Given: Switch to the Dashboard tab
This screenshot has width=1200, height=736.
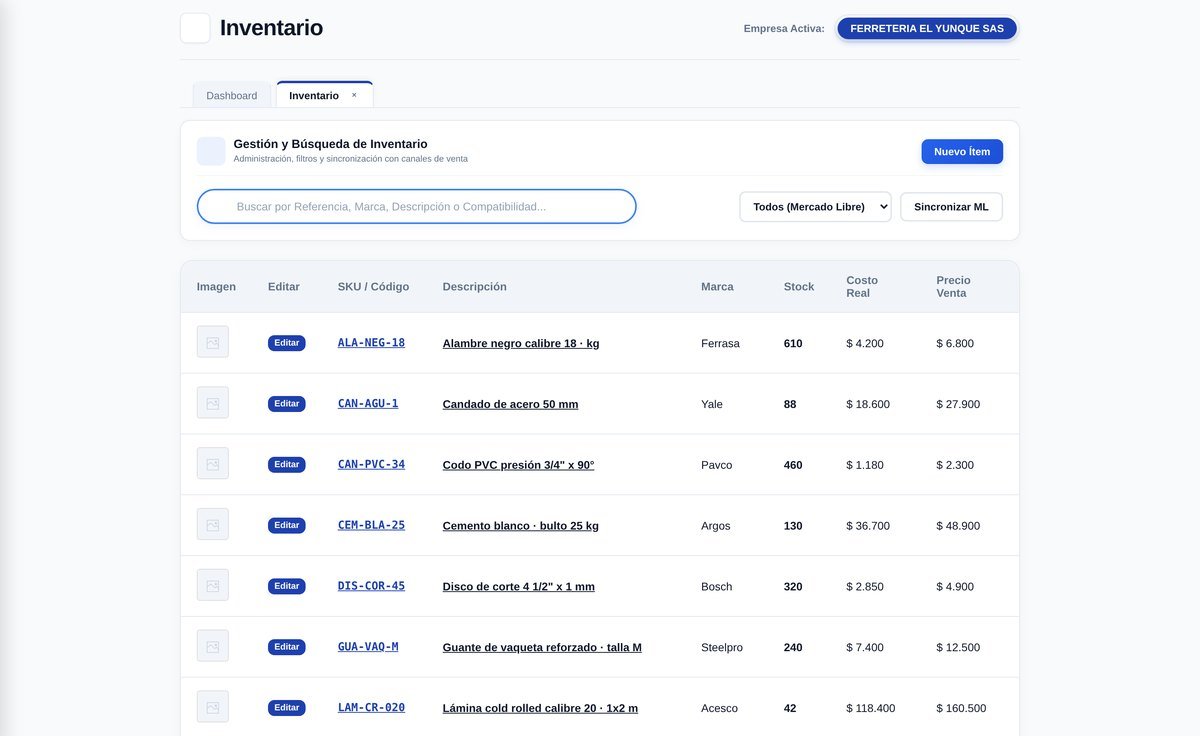Looking at the screenshot, I should pos(232,95).
